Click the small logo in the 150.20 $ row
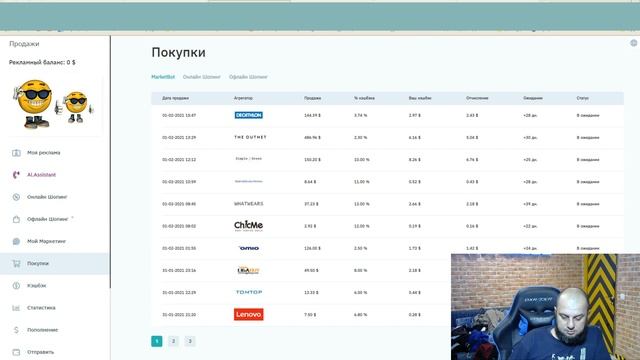Screen dimensions: 640x360 click(249, 159)
